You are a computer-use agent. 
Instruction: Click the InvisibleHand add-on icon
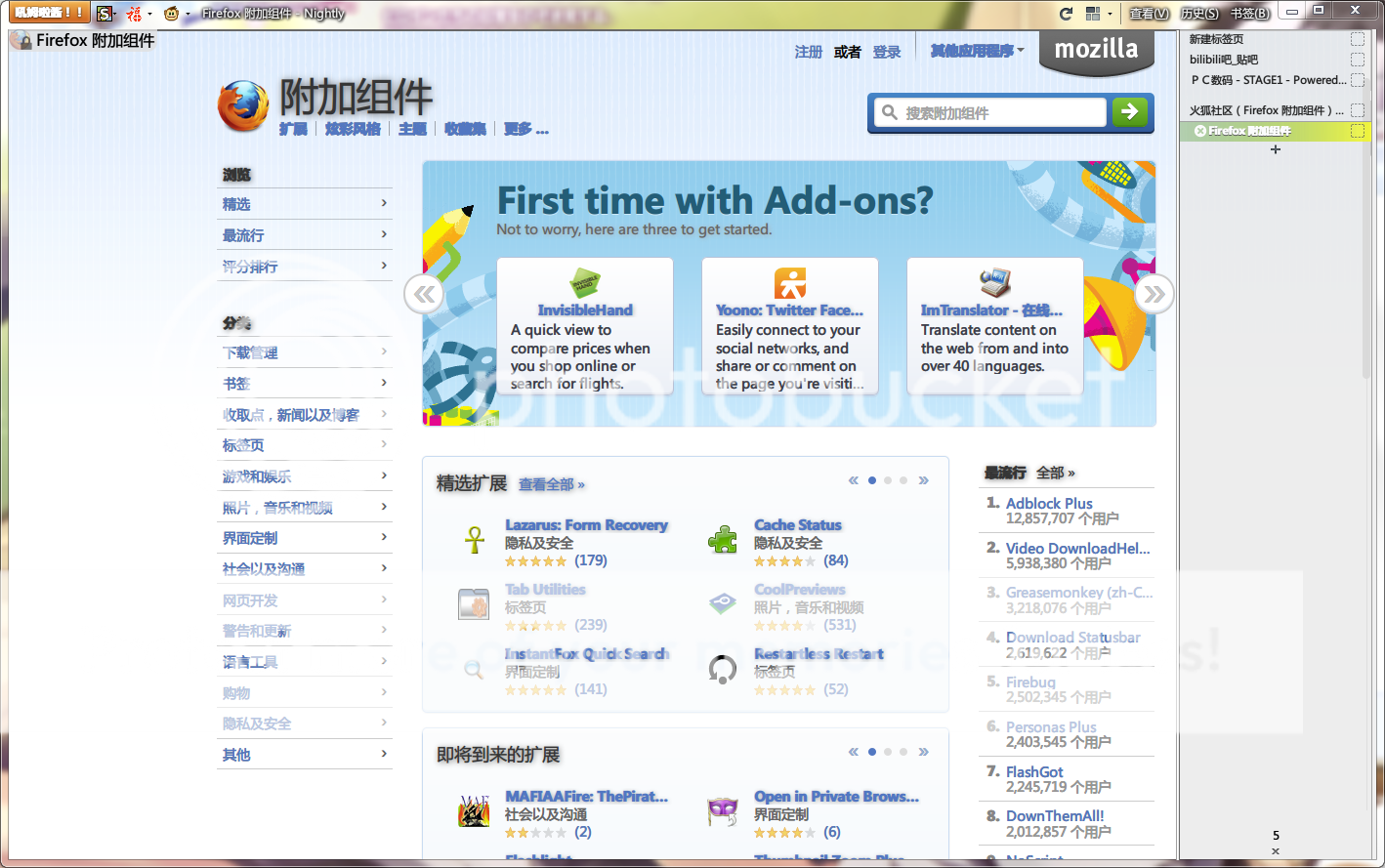coord(585,283)
